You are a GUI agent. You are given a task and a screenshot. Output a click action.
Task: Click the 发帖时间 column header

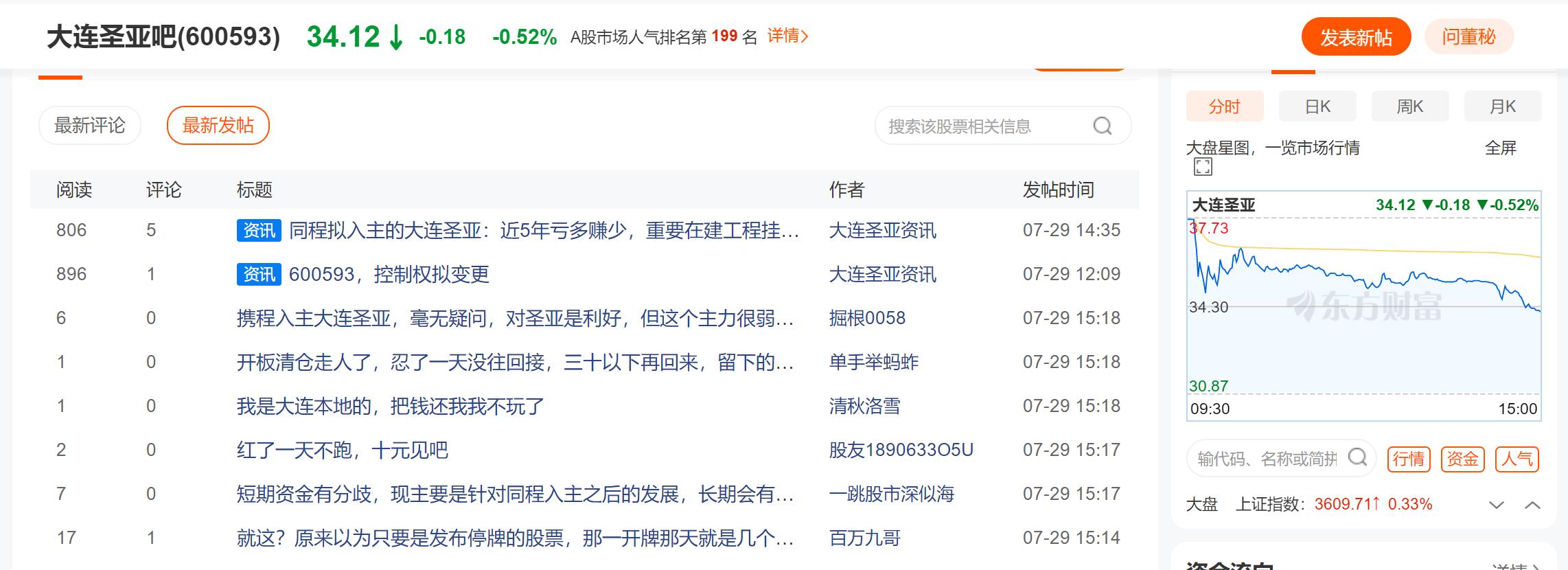click(x=1058, y=190)
